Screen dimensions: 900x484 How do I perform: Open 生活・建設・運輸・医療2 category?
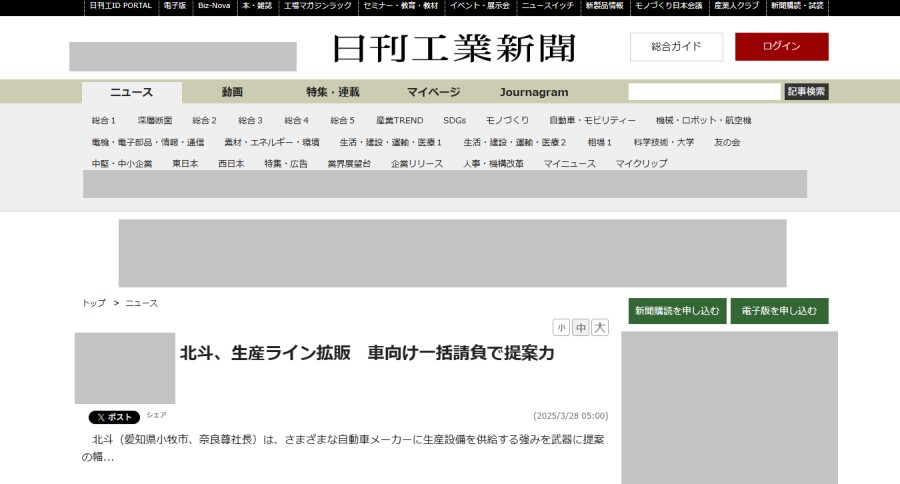click(515, 142)
